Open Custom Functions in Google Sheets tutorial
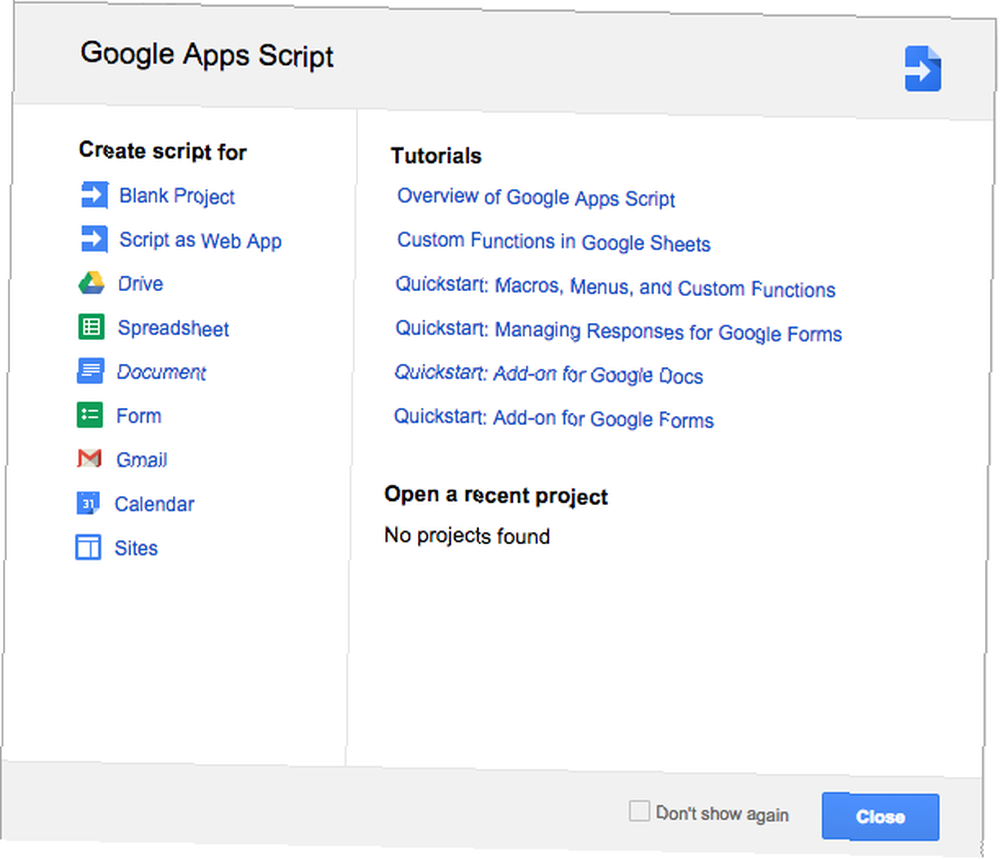 pos(554,242)
